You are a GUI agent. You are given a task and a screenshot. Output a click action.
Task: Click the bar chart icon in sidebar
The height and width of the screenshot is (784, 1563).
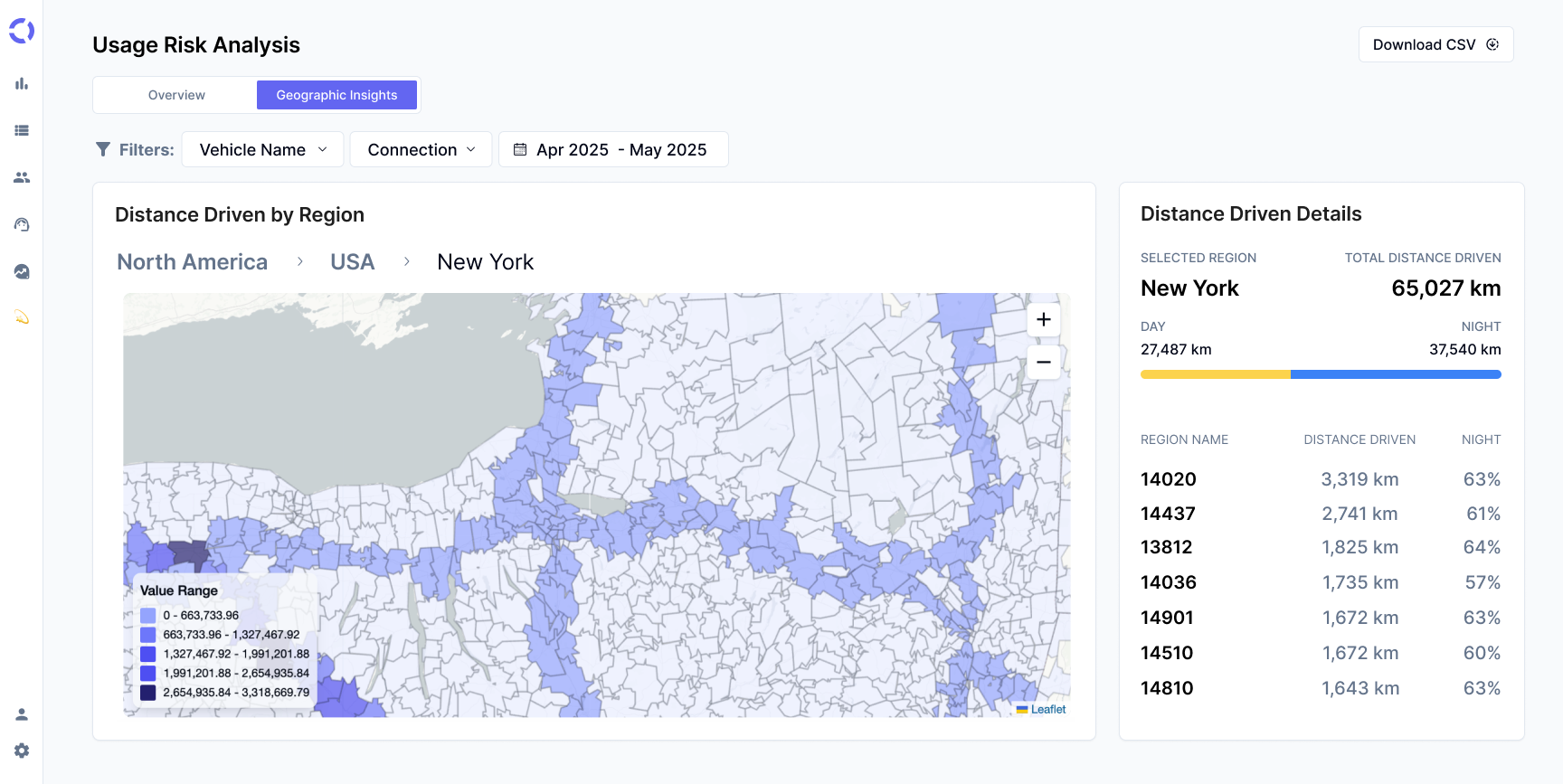click(x=22, y=84)
